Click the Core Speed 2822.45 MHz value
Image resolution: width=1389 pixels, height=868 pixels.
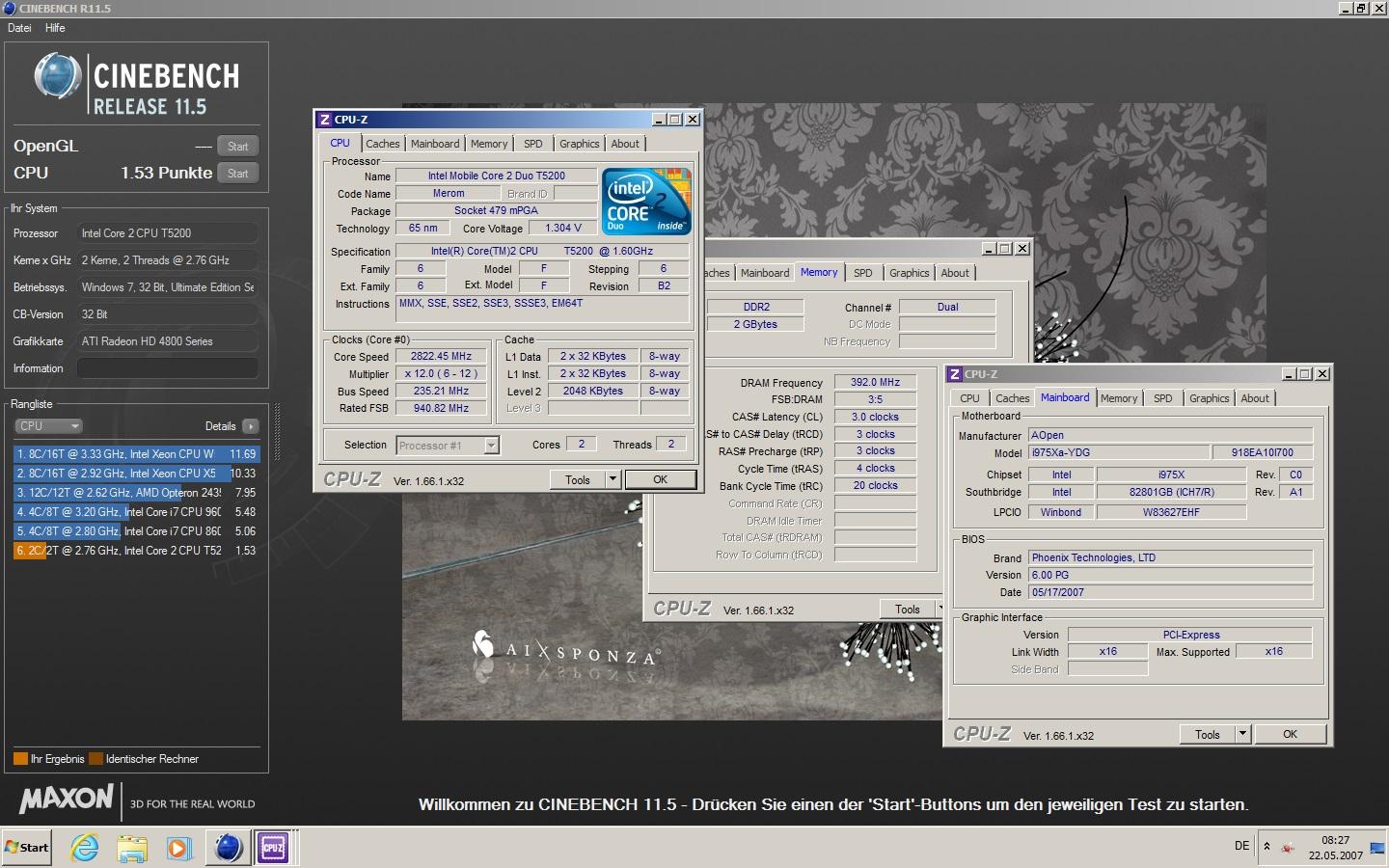pyautogui.click(x=441, y=356)
